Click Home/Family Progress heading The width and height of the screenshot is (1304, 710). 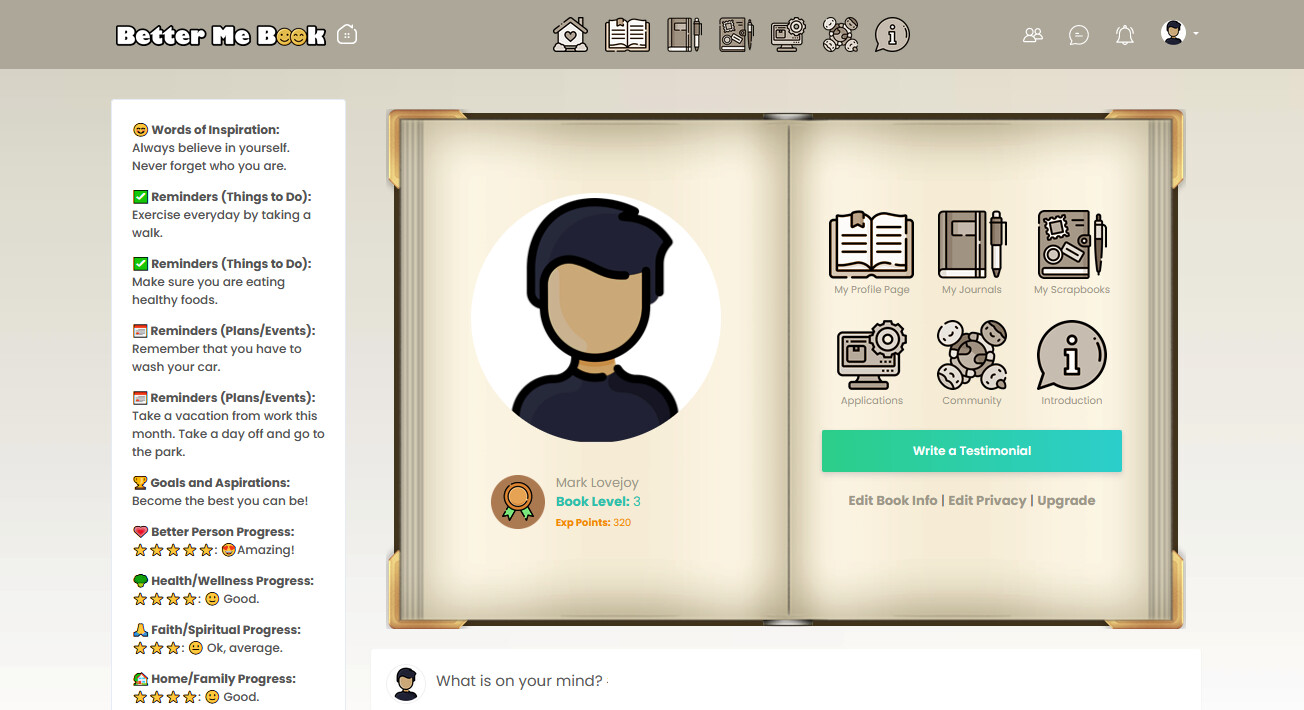click(x=215, y=679)
